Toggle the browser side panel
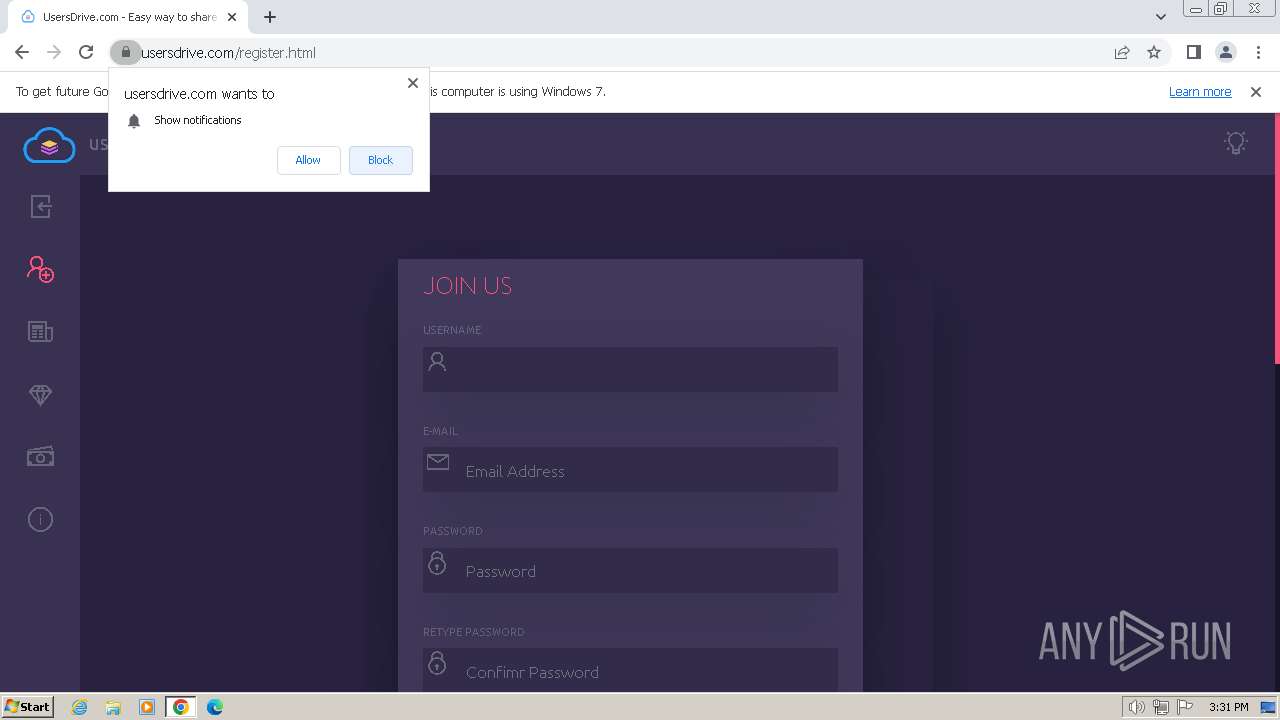The height and width of the screenshot is (720, 1280). (1194, 52)
